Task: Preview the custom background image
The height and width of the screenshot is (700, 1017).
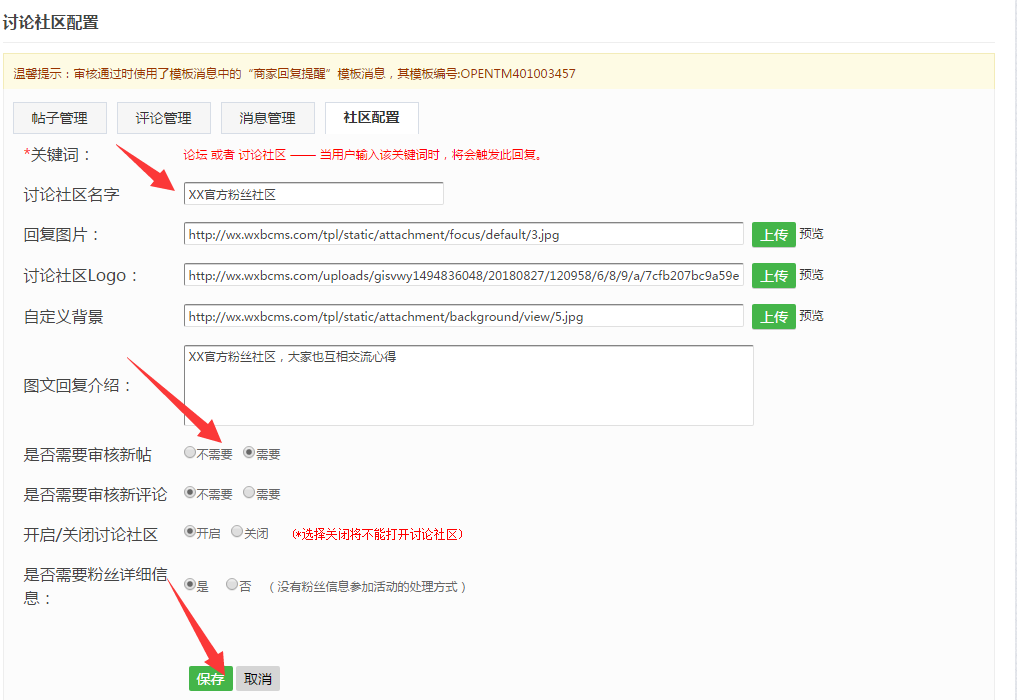Action: 810,315
